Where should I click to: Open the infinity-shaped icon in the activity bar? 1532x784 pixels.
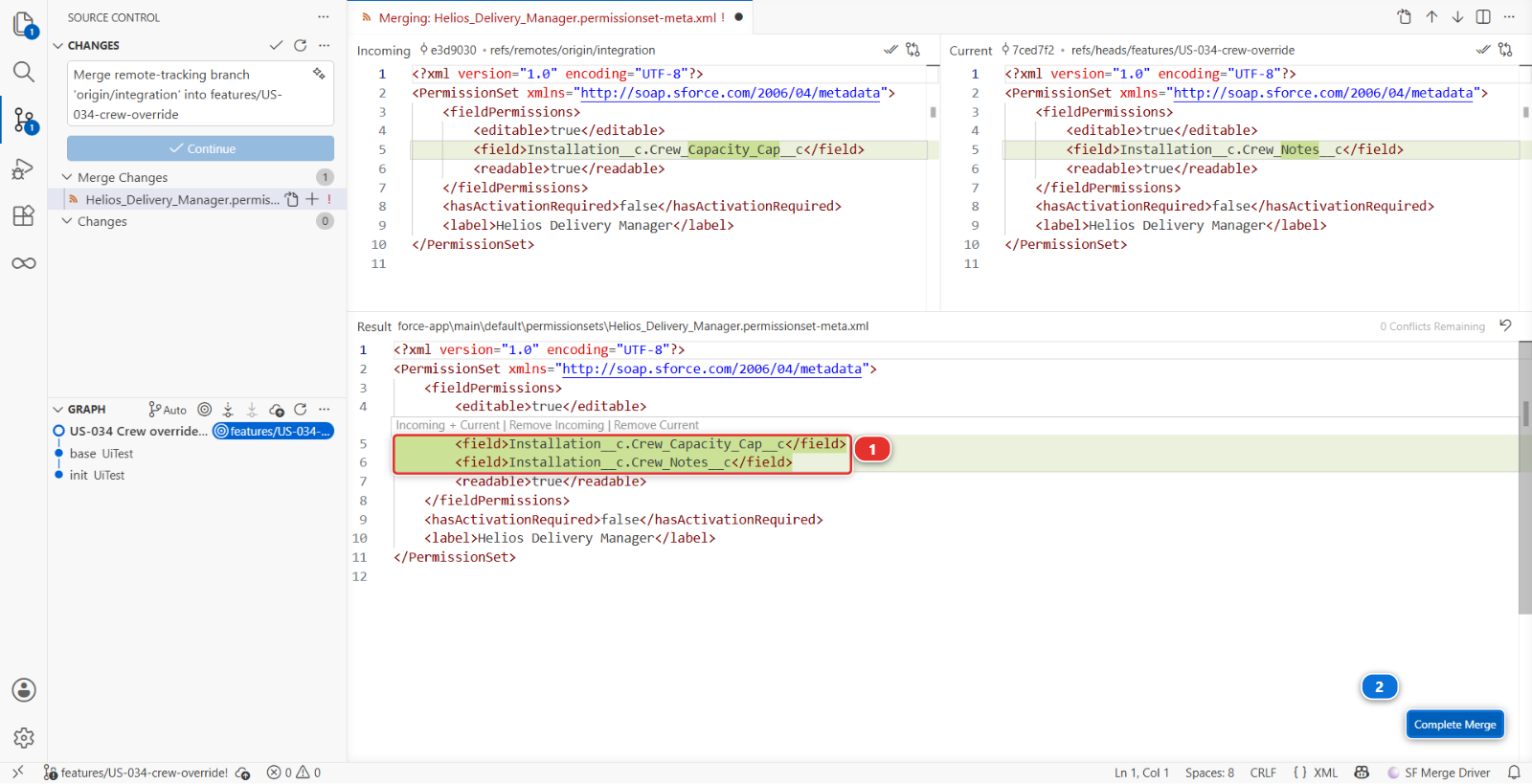[24, 263]
